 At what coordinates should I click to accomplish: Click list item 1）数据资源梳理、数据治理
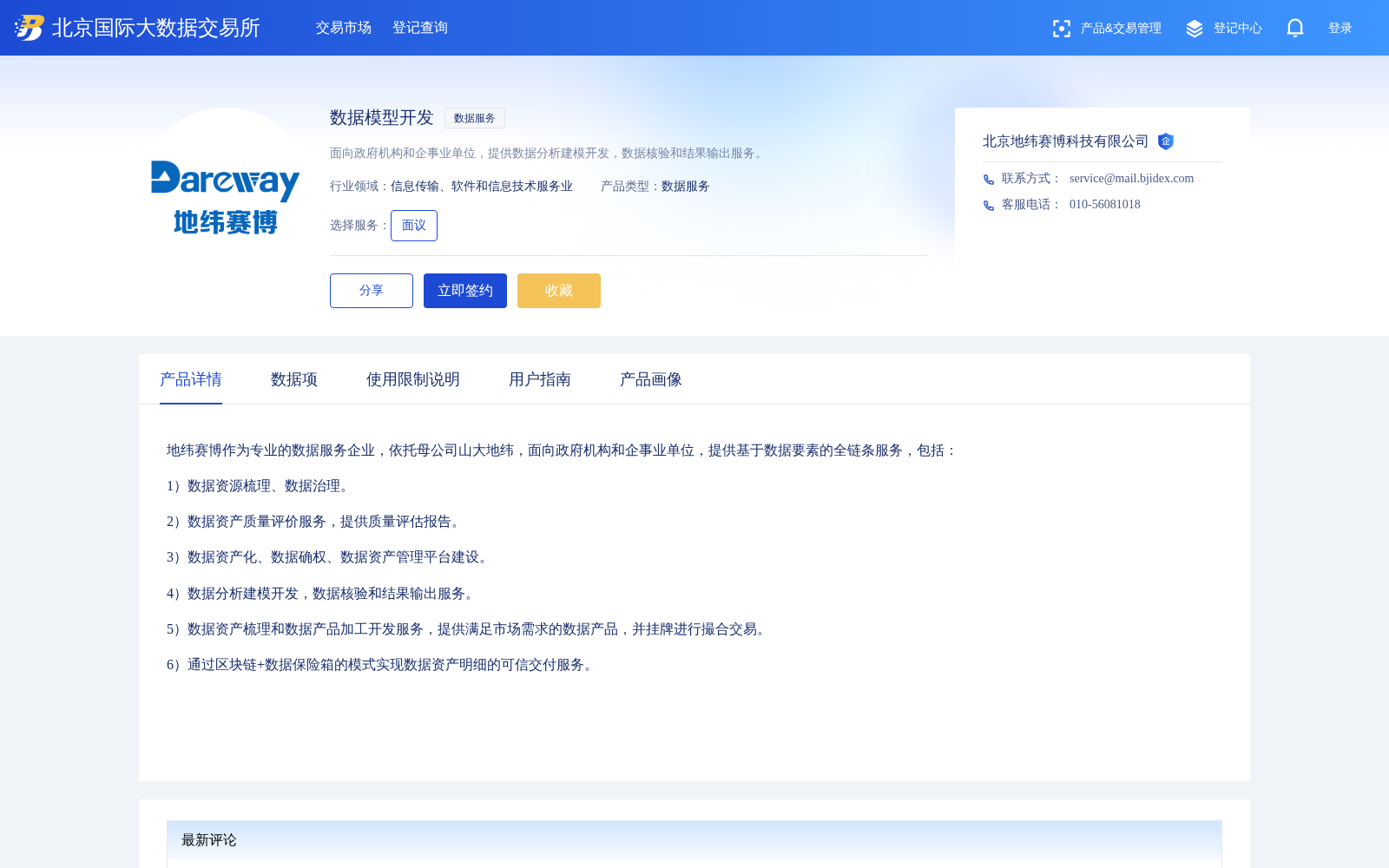click(260, 486)
